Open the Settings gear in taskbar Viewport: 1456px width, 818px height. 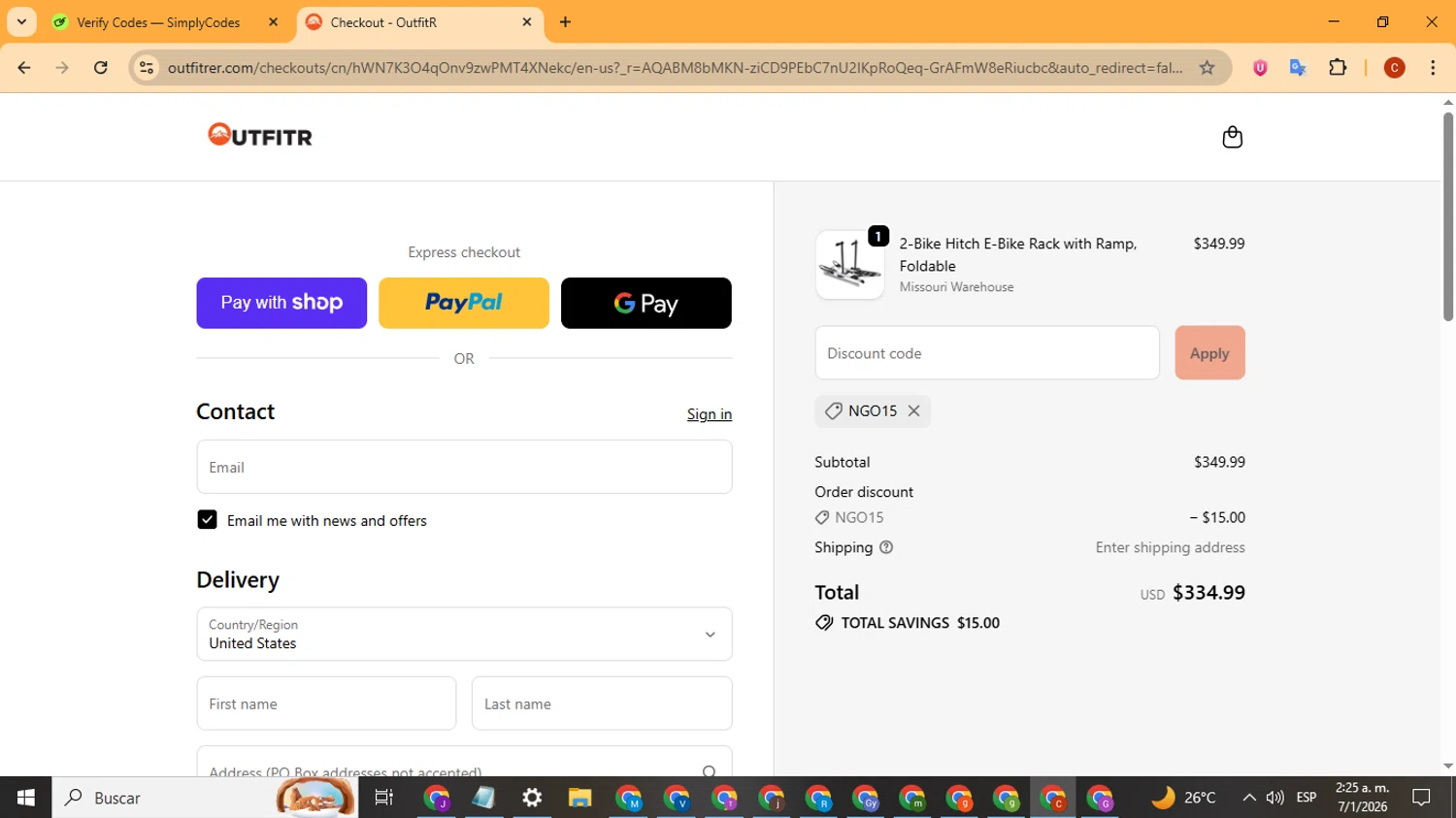tap(532, 798)
